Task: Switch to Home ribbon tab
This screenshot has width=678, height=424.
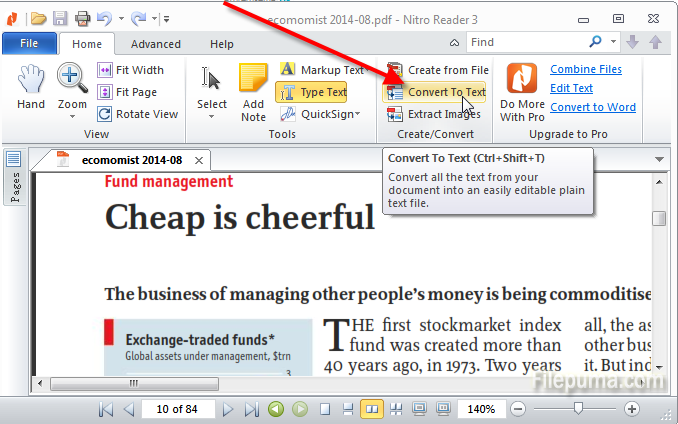Action: click(87, 44)
